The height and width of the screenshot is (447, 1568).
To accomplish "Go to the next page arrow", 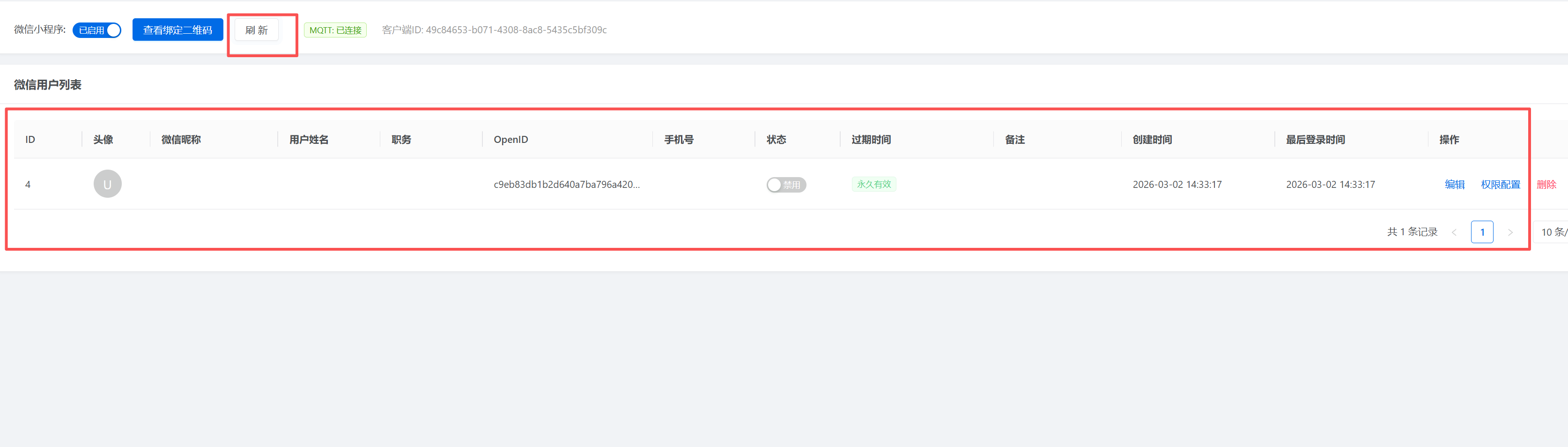I will tap(1509, 232).
